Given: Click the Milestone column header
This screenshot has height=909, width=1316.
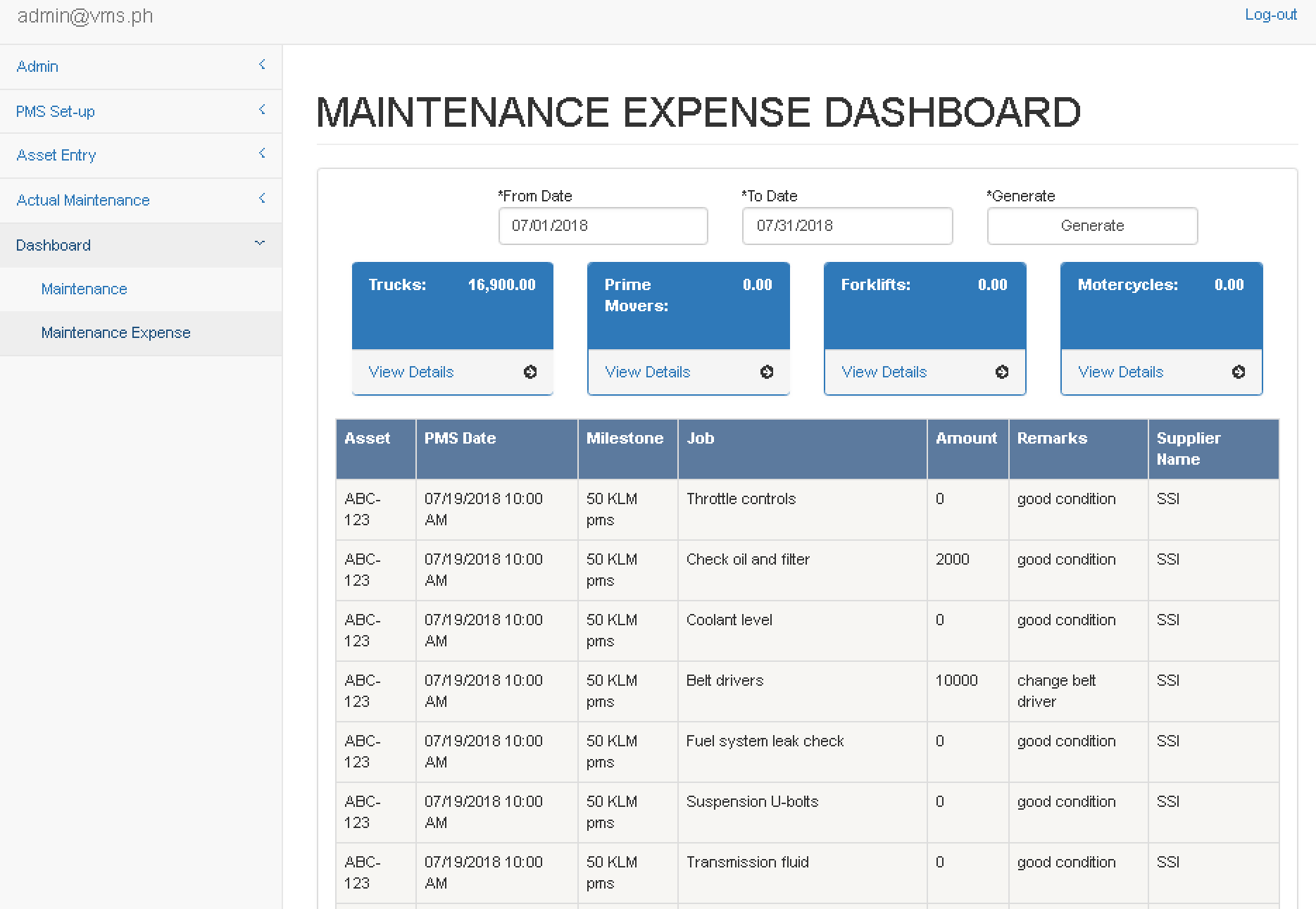Looking at the screenshot, I should pyautogui.click(x=628, y=449).
